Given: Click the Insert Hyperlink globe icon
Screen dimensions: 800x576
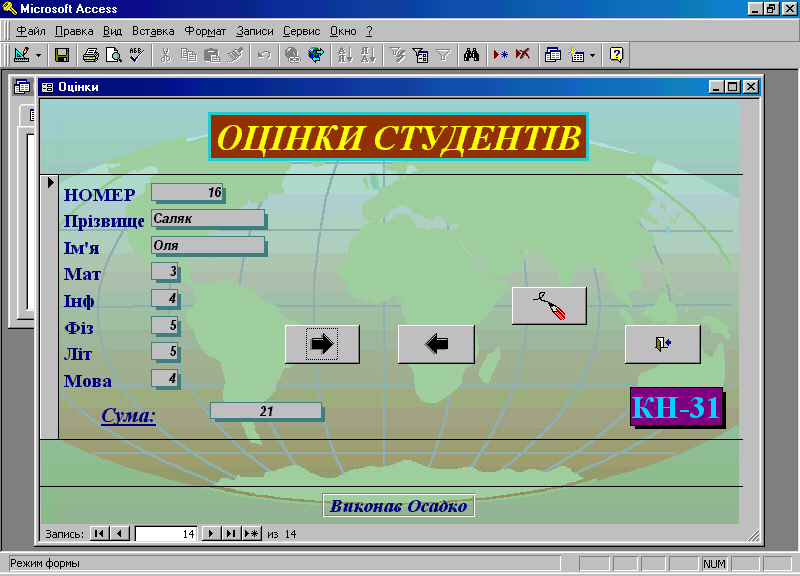Looking at the screenshot, I should (x=293, y=55).
